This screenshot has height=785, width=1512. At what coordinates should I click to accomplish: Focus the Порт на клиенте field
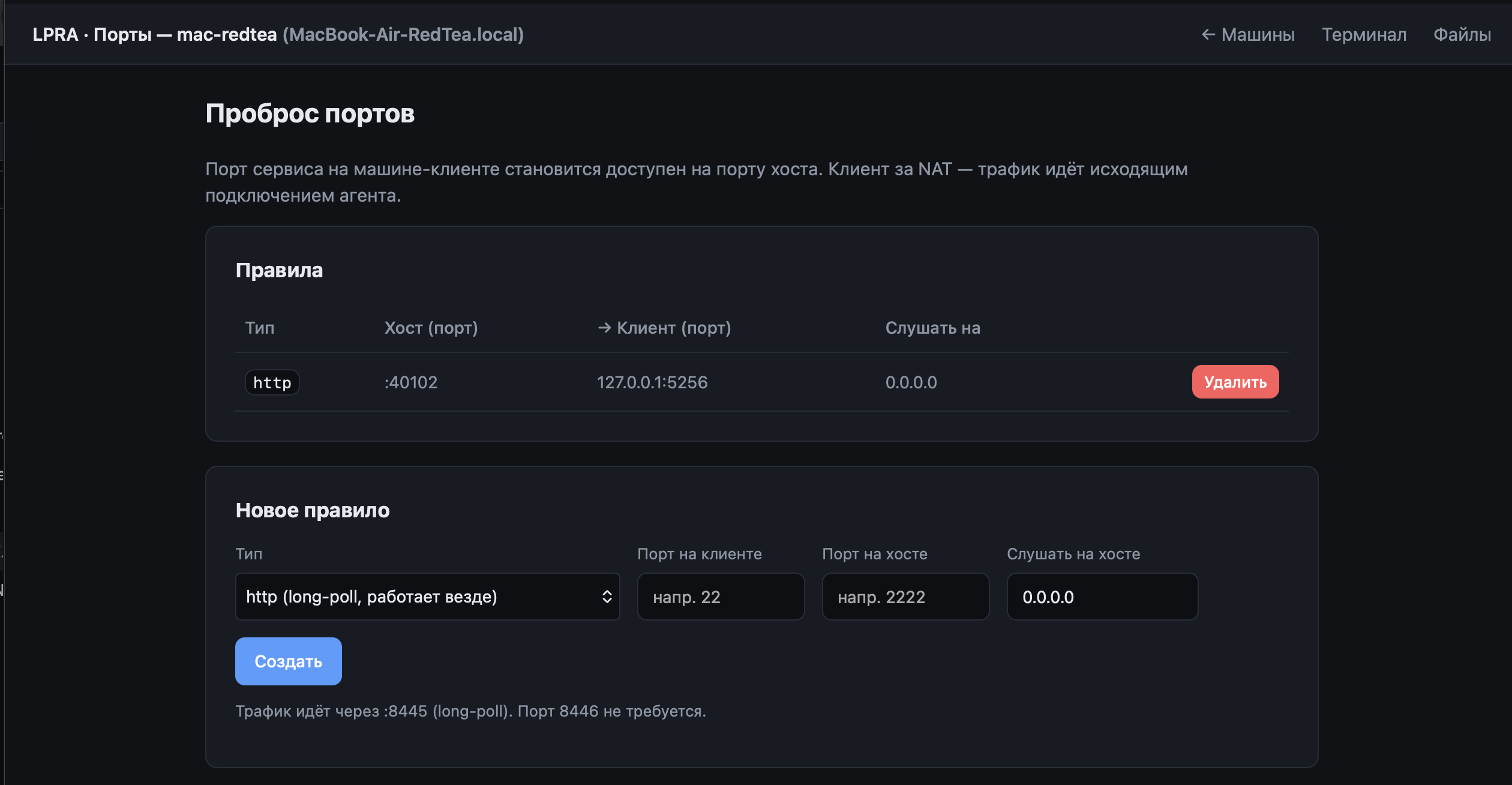[721, 597]
